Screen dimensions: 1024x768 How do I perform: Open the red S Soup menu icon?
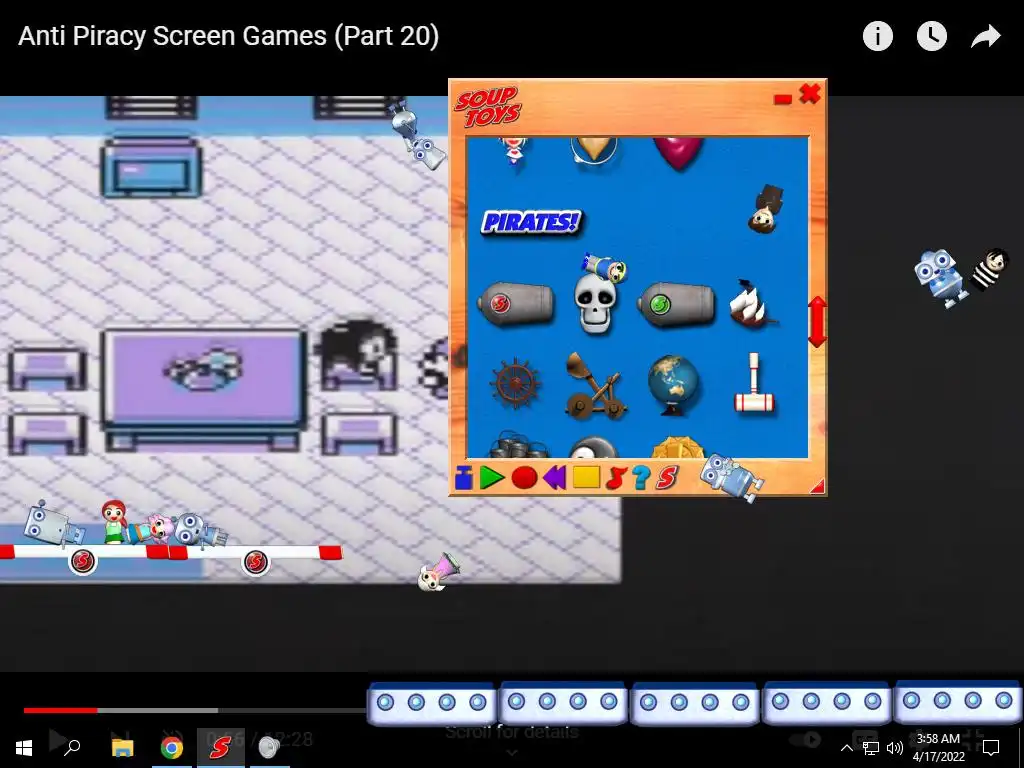pyautogui.click(x=666, y=477)
